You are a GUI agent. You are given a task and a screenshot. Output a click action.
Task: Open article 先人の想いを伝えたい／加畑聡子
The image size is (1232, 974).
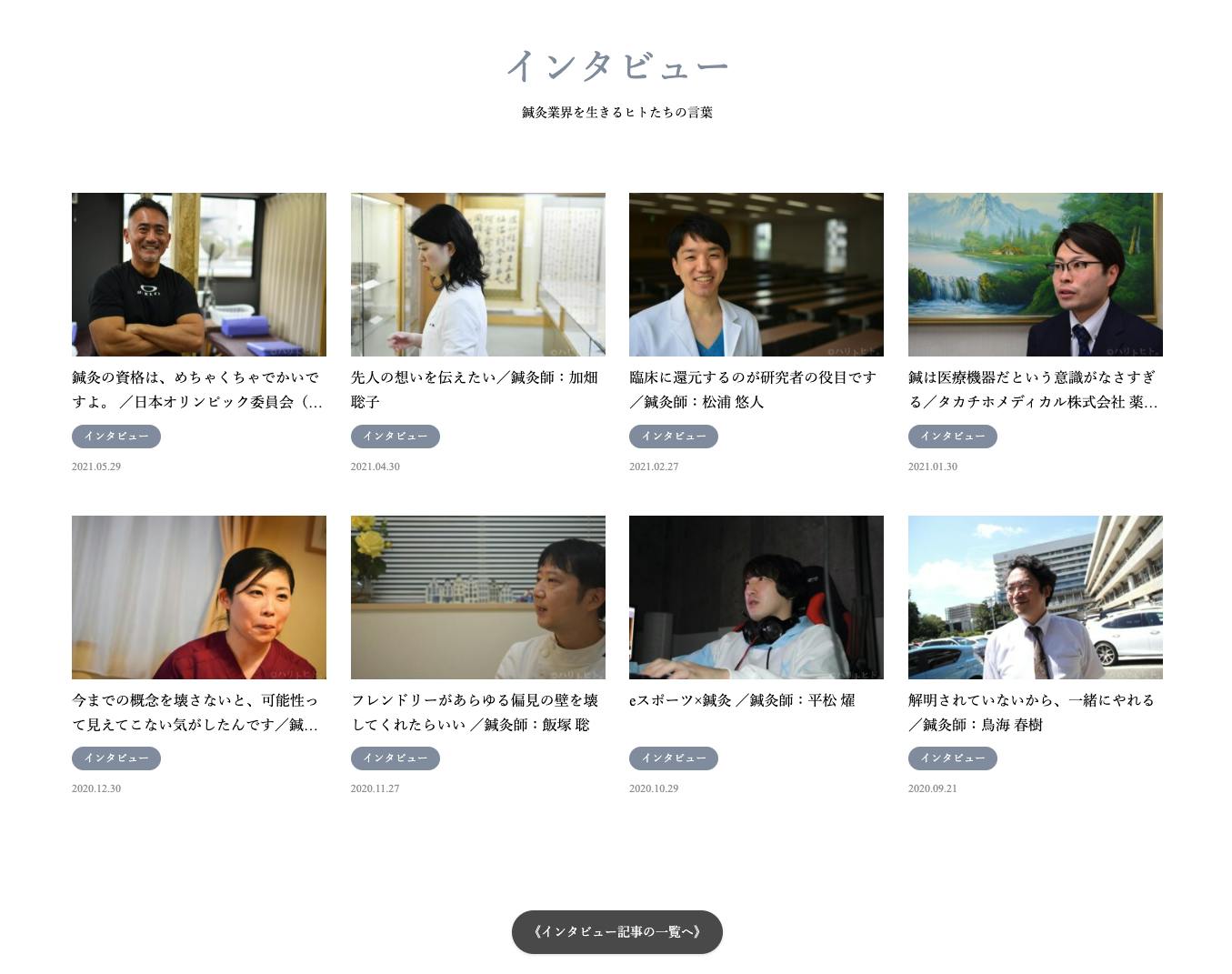tap(475, 389)
